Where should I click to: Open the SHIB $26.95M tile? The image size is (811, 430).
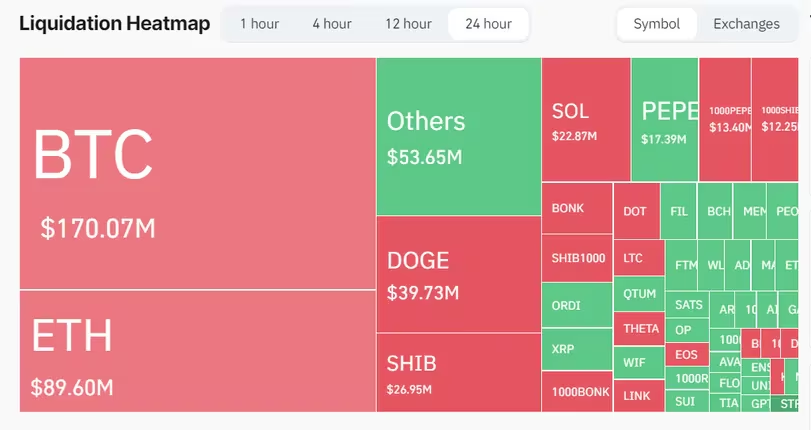pyautogui.click(x=458, y=371)
